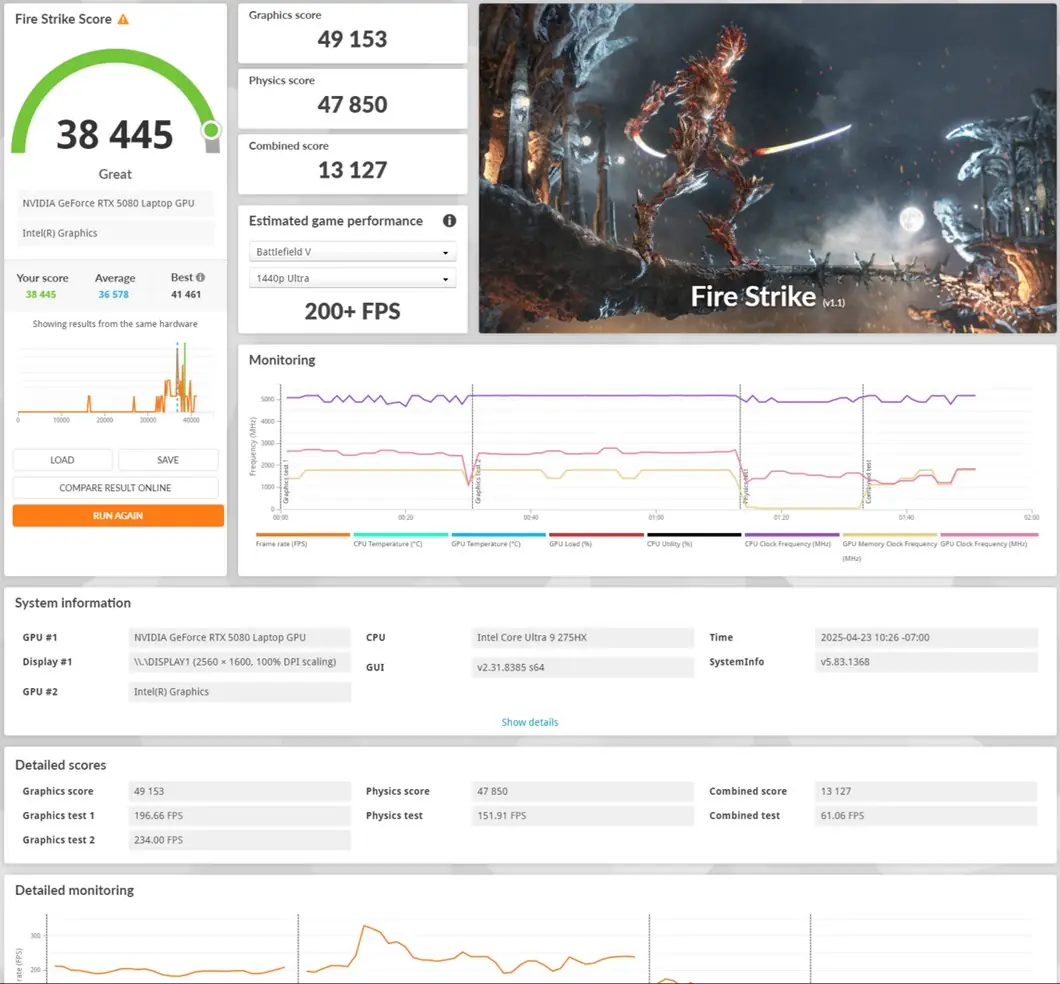Click the orange RUN AGAIN button
The height and width of the screenshot is (984, 1060).
click(118, 516)
